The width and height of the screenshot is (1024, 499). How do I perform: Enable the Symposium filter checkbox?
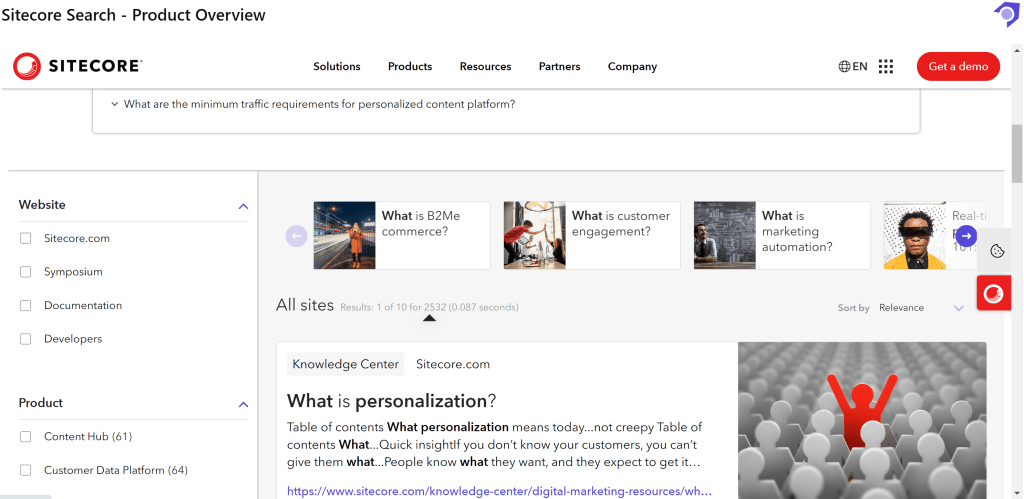[x=26, y=272]
